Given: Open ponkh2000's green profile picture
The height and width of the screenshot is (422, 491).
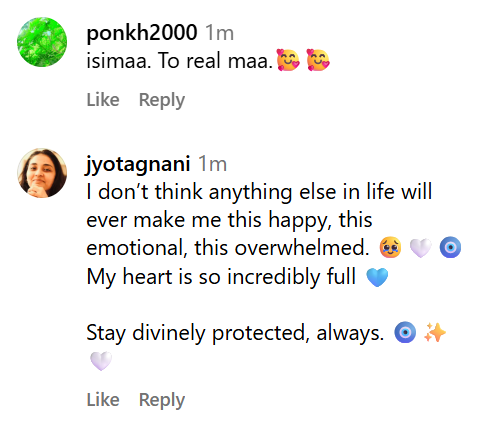Looking at the screenshot, I should [42, 42].
